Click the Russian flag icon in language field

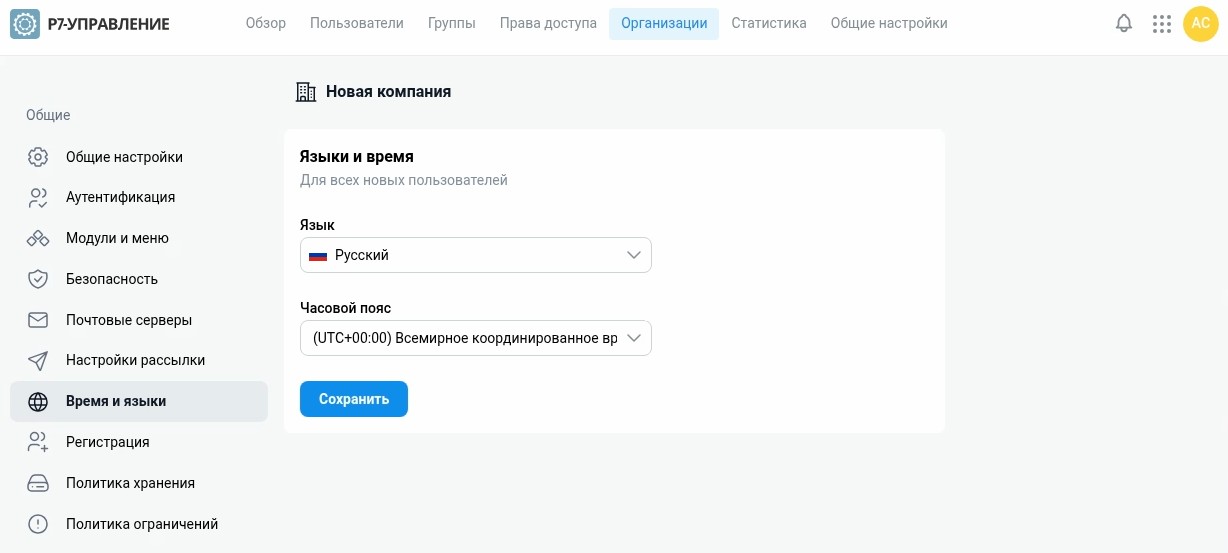click(318, 256)
